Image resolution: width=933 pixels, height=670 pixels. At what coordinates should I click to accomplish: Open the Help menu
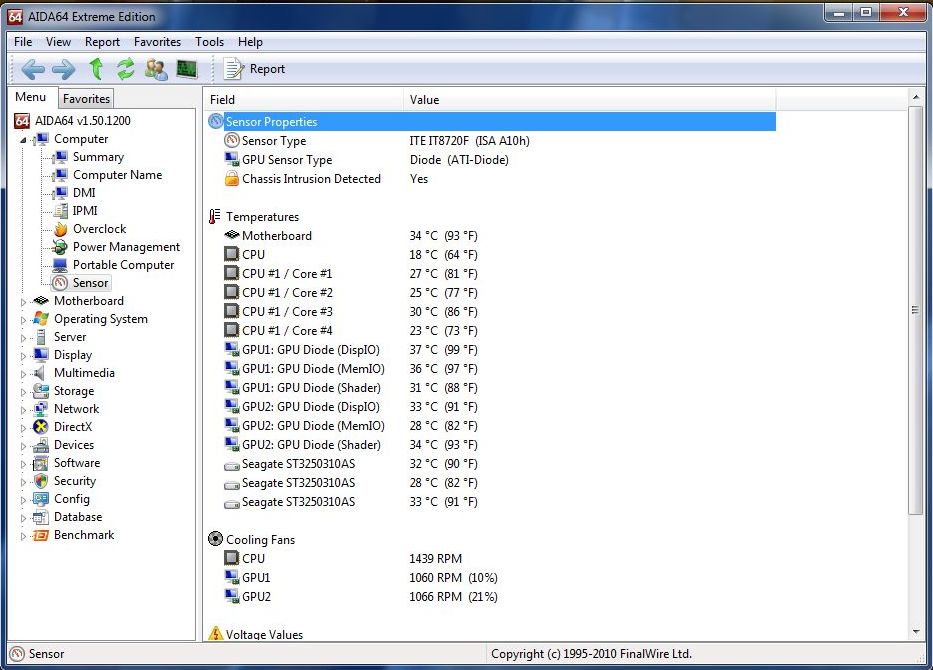pyautogui.click(x=250, y=42)
